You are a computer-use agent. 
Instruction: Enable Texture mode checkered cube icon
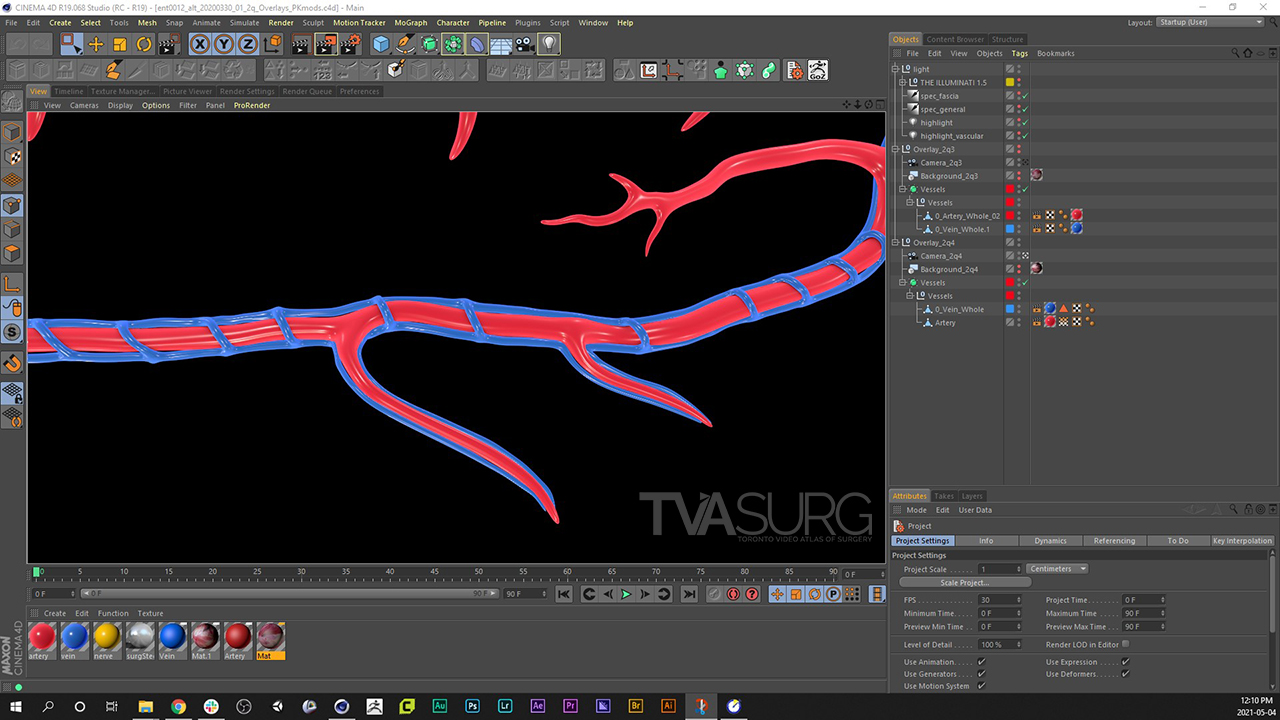[12, 156]
